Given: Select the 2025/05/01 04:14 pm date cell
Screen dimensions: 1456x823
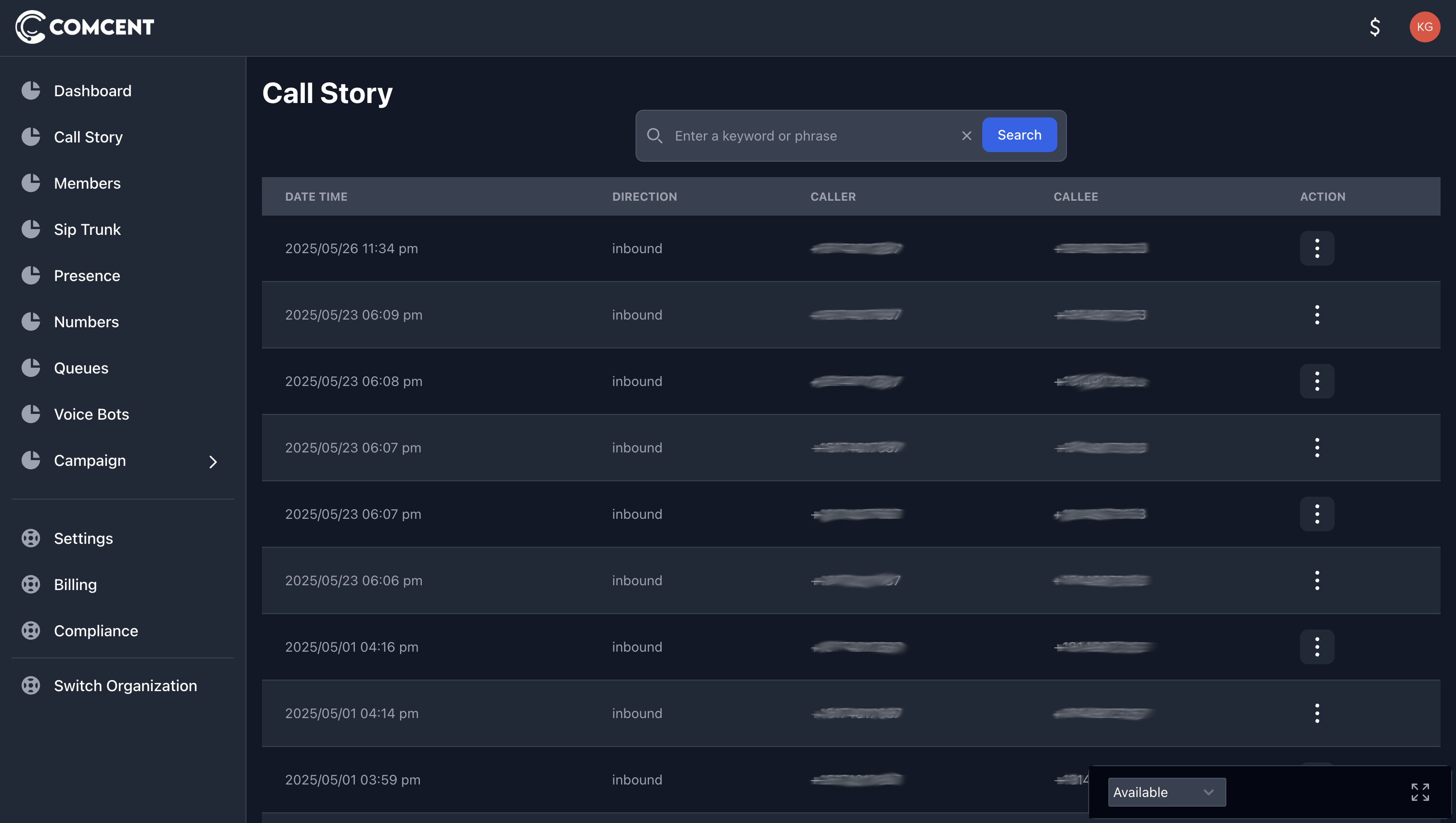Looking at the screenshot, I should [x=351, y=713].
